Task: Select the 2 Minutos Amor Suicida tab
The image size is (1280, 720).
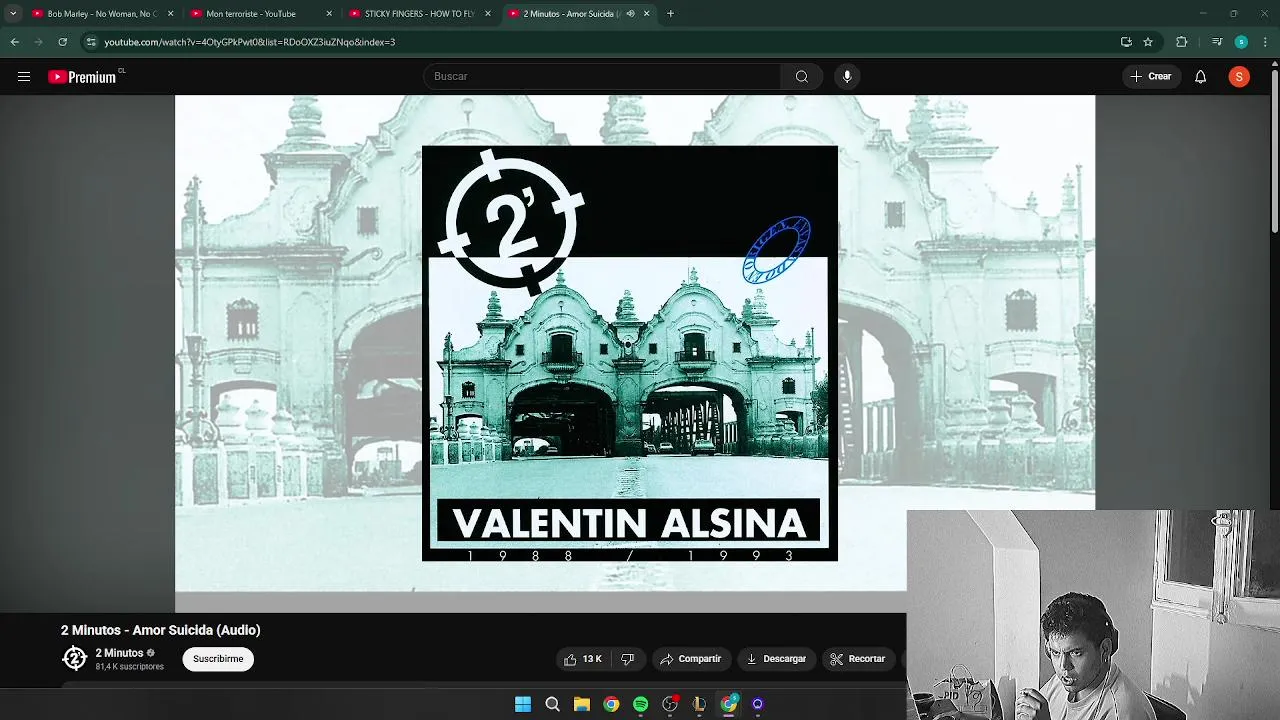Action: click(570, 14)
